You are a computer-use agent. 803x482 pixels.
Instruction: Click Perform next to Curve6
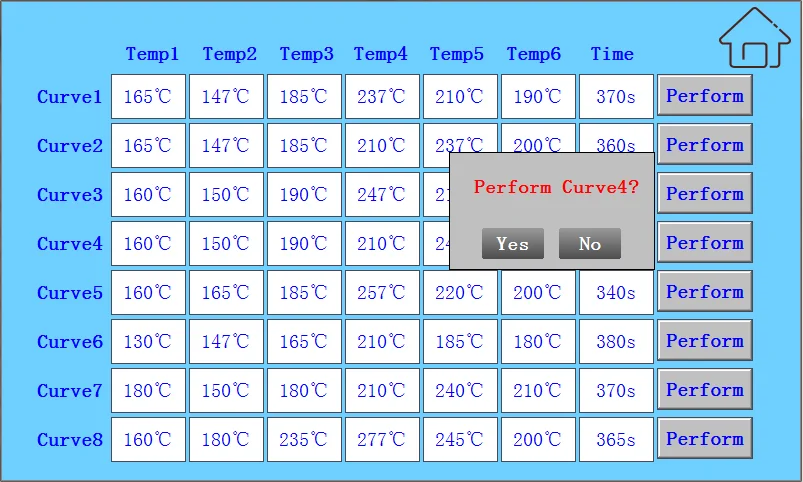705,341
